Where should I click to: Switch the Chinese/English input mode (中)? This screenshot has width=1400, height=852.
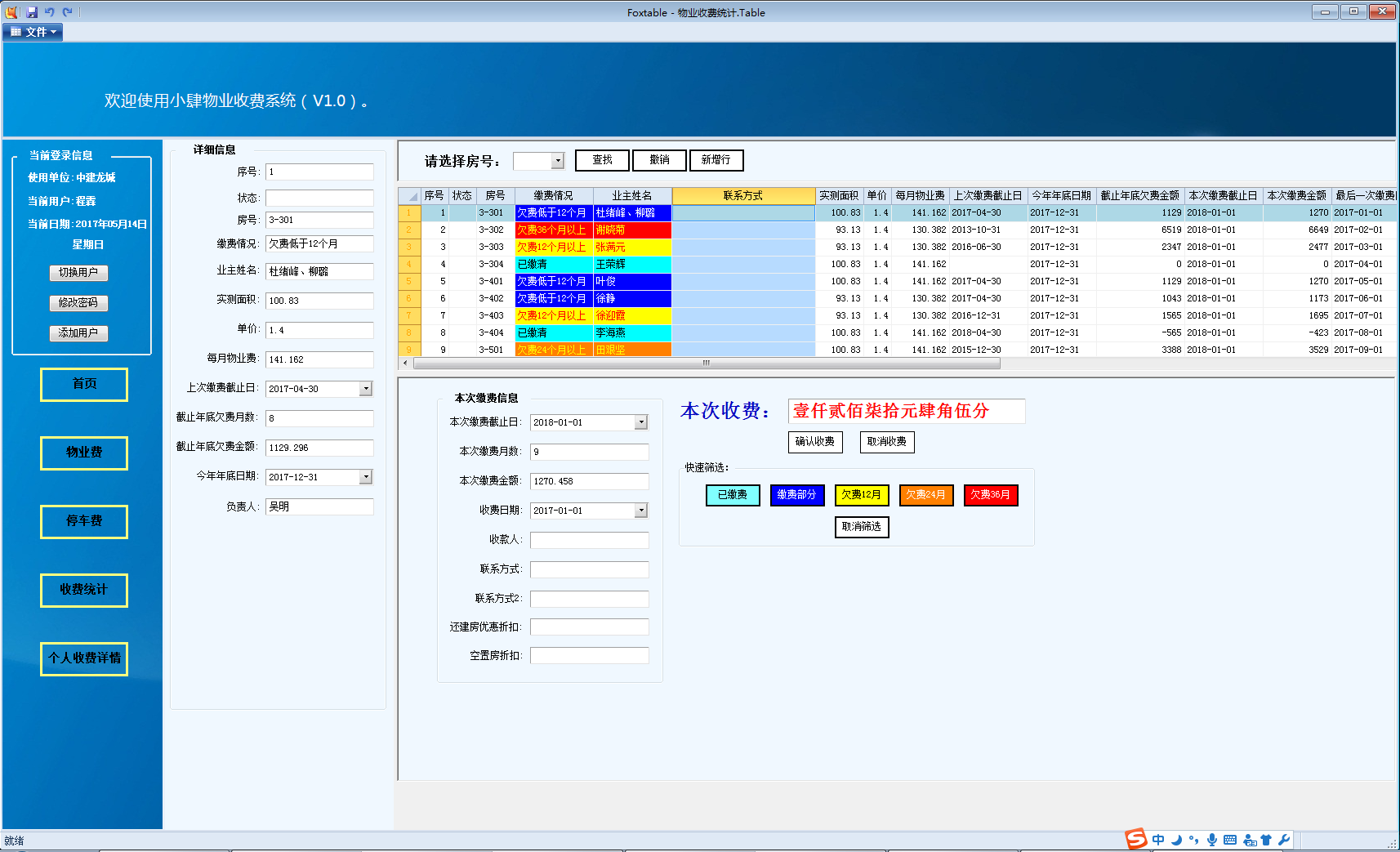tap(1158, 840)
